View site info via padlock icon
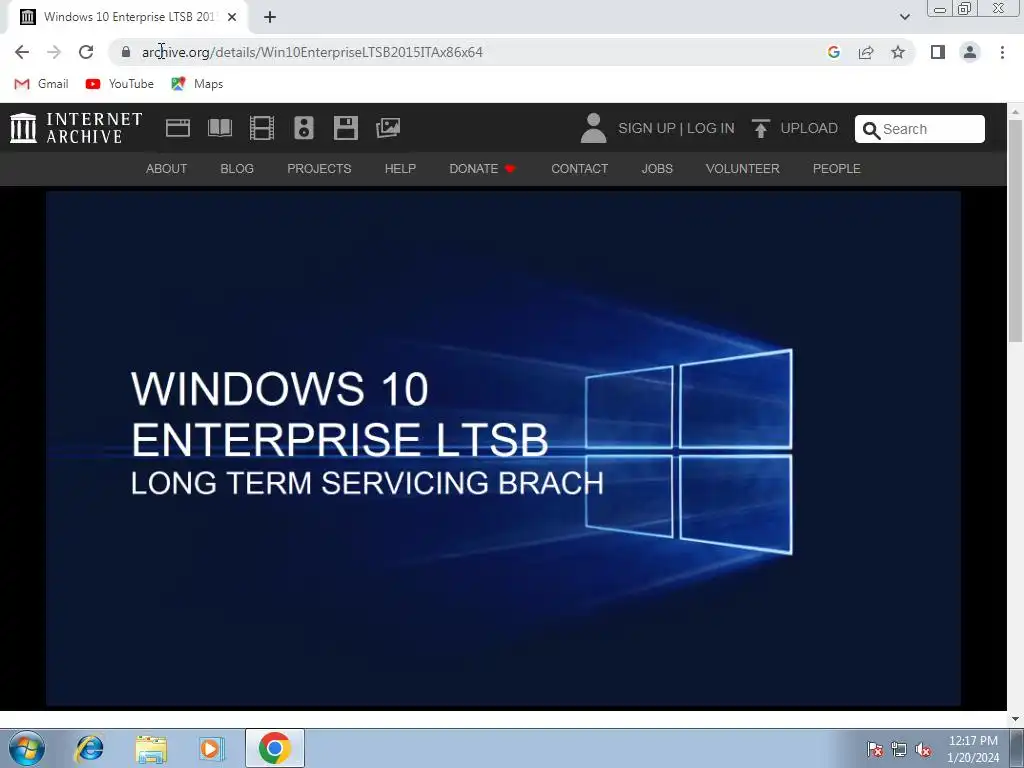 pos(126,52)
